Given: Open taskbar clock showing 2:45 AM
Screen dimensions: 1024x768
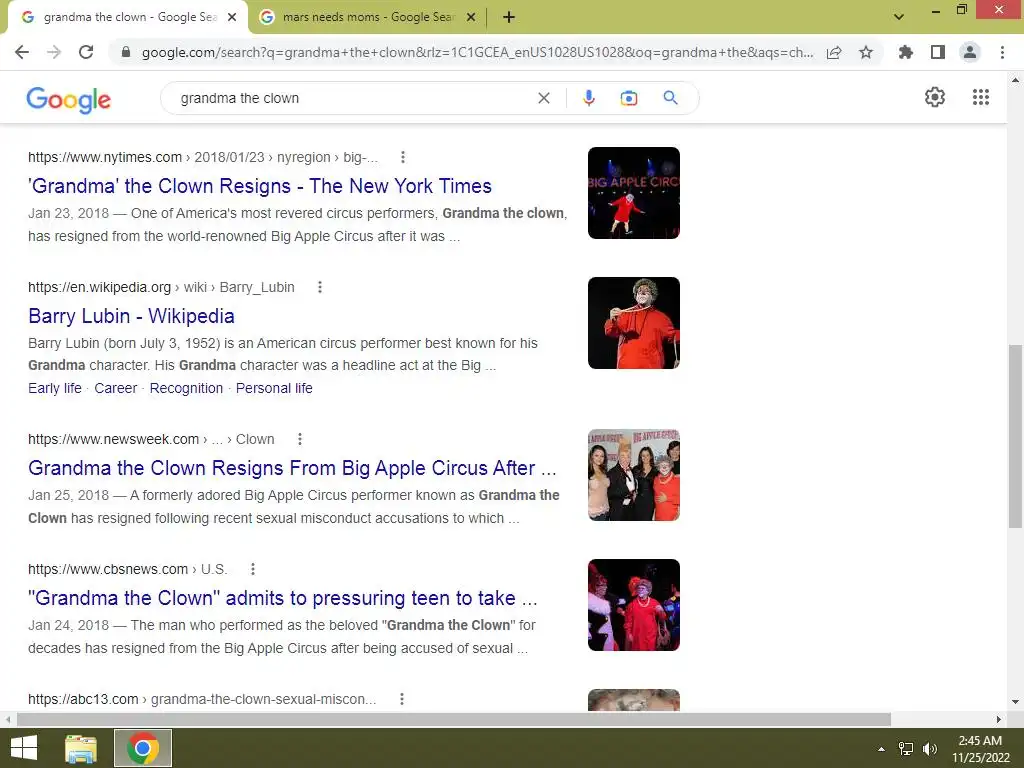Looking at the screenshot, I should [980, 749].
